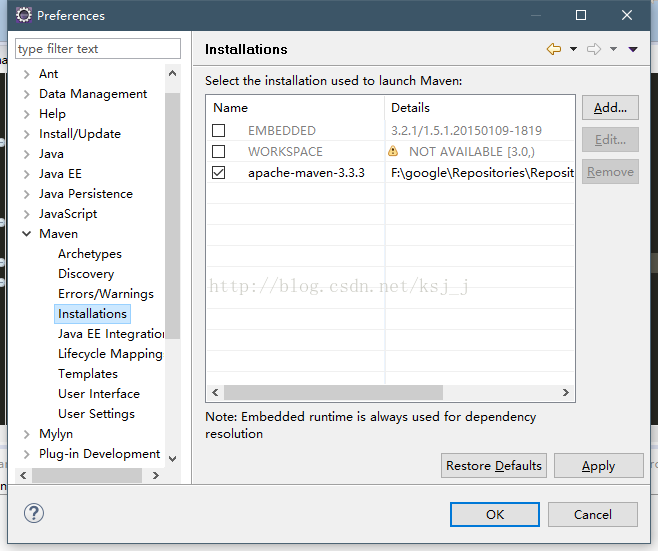
Task: Click the Eclipse Preferences title icon
Action: (x=24, y=15)
